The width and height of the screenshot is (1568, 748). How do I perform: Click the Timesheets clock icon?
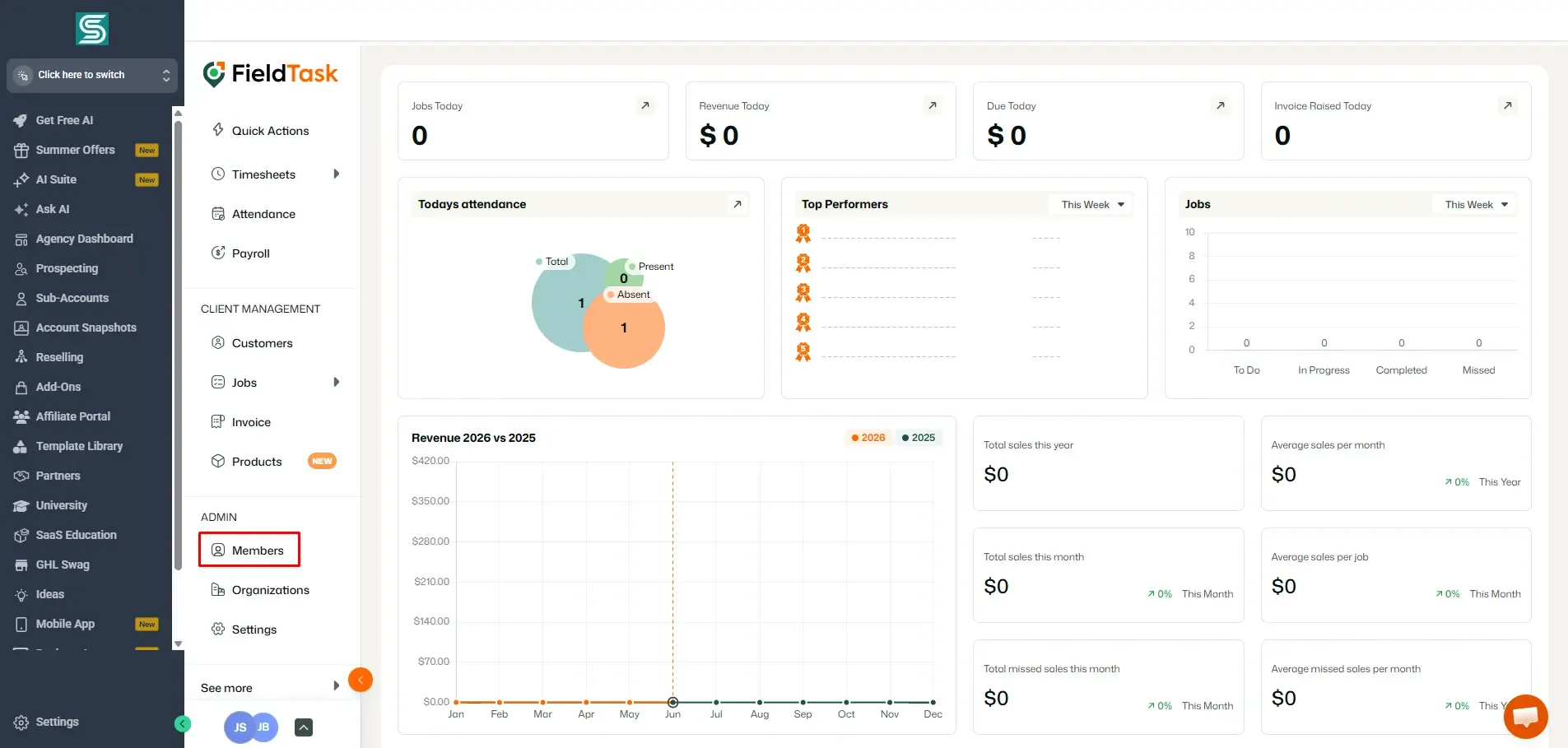coord(218,174)
